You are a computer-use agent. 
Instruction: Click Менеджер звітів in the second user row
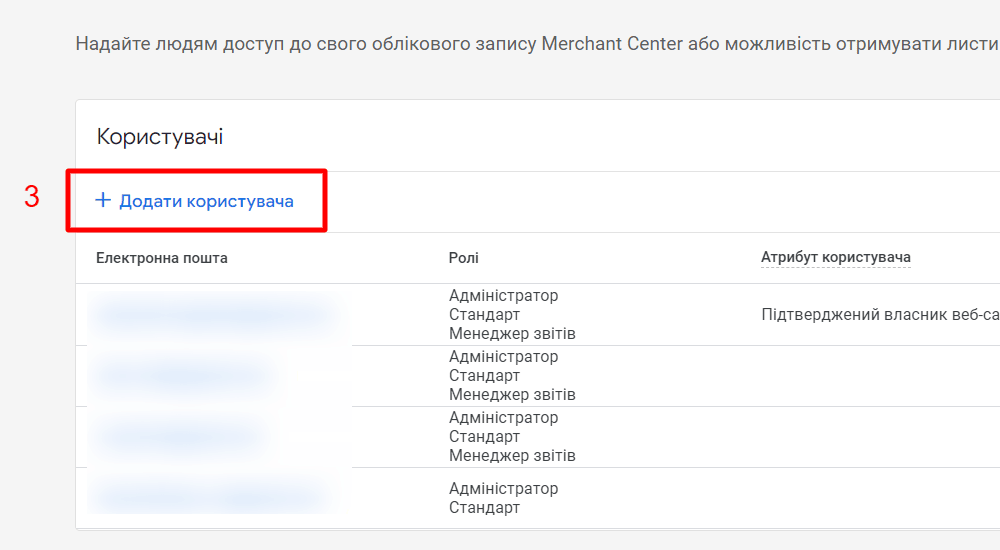coord(512,395)
